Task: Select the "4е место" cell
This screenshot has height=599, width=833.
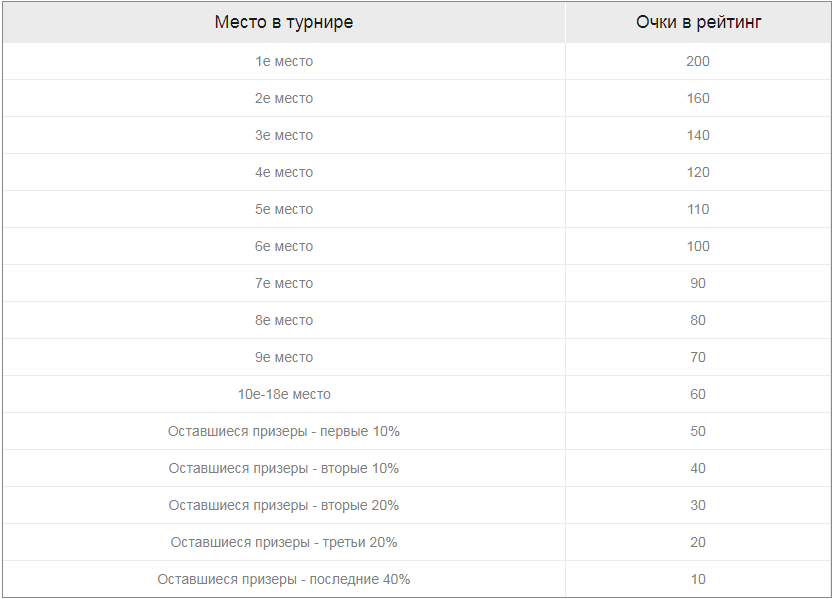Action: click(x=284, y=172)
